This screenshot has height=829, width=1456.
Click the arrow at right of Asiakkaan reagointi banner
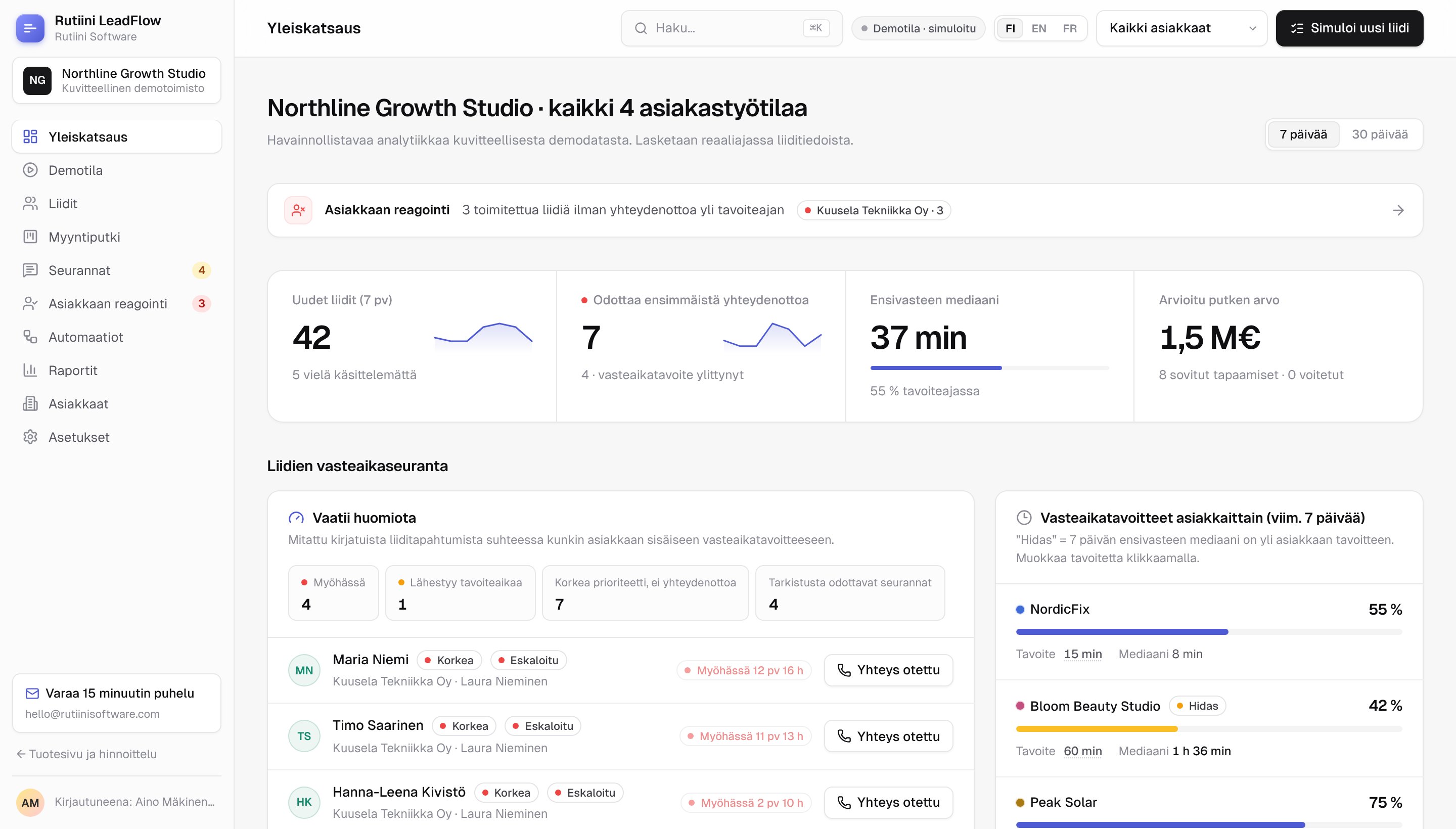click(1398, 210)
